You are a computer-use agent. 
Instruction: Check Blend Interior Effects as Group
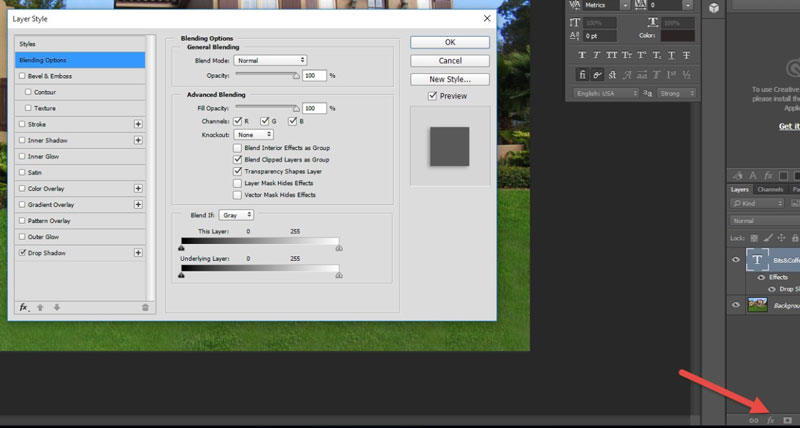click(237, 148)
